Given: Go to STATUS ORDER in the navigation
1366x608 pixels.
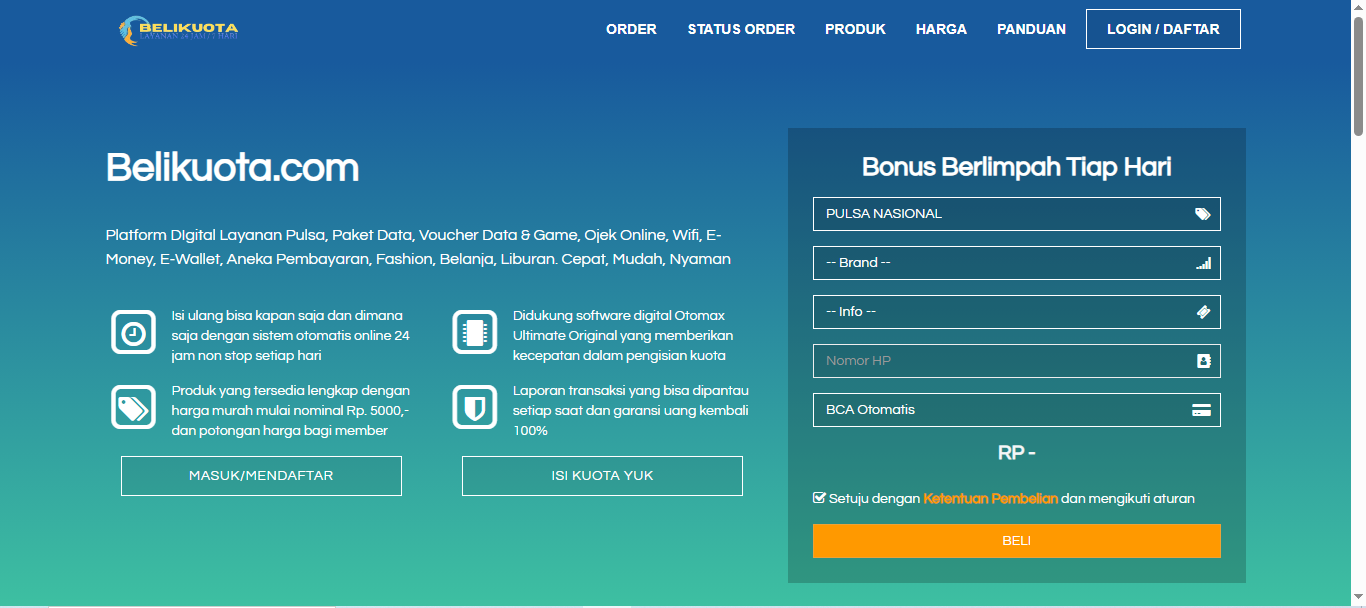Looking at the screenshot, I should click(741, 29).
